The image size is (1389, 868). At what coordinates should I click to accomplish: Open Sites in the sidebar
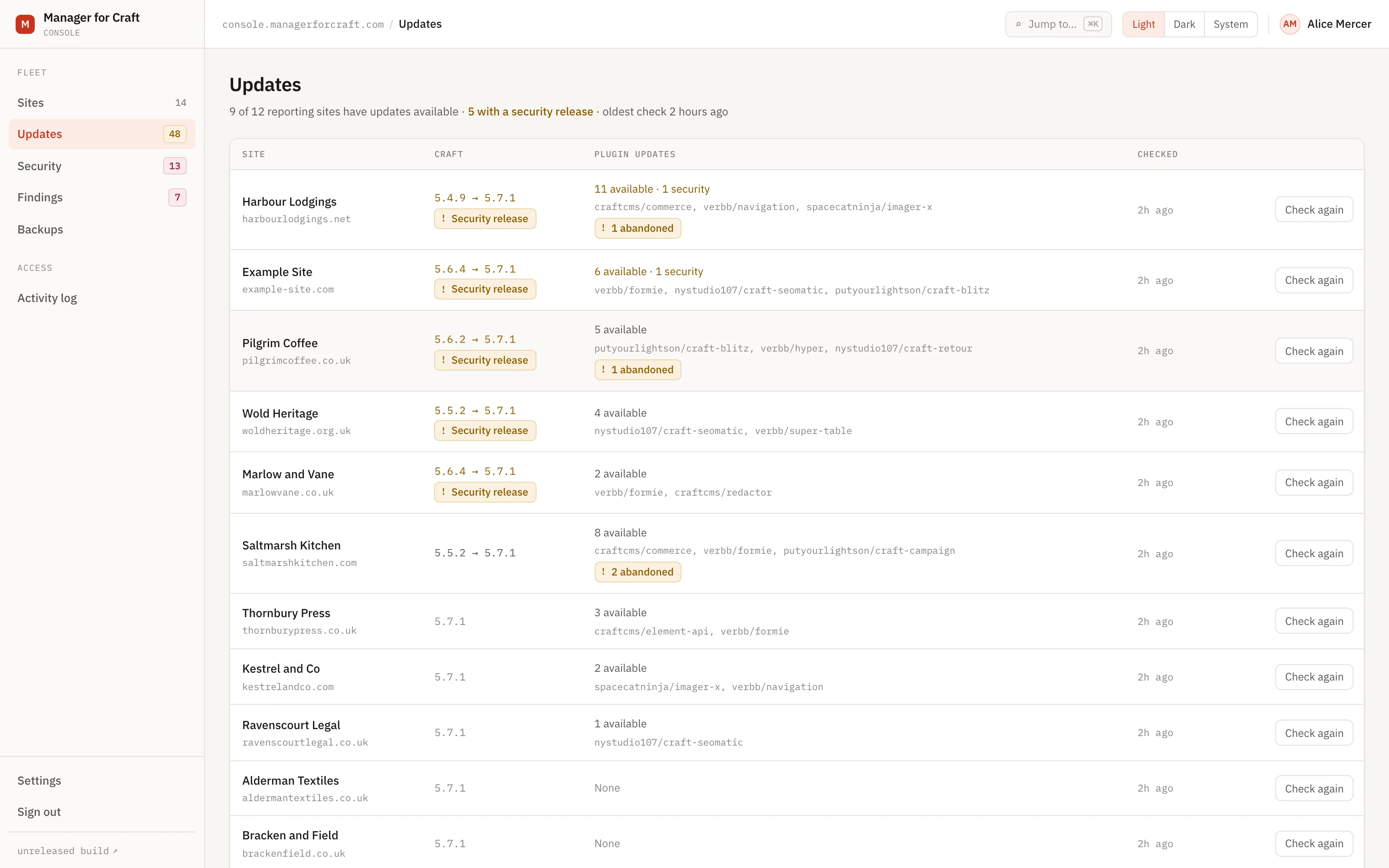pyautogui.click(x=102, y=103)
